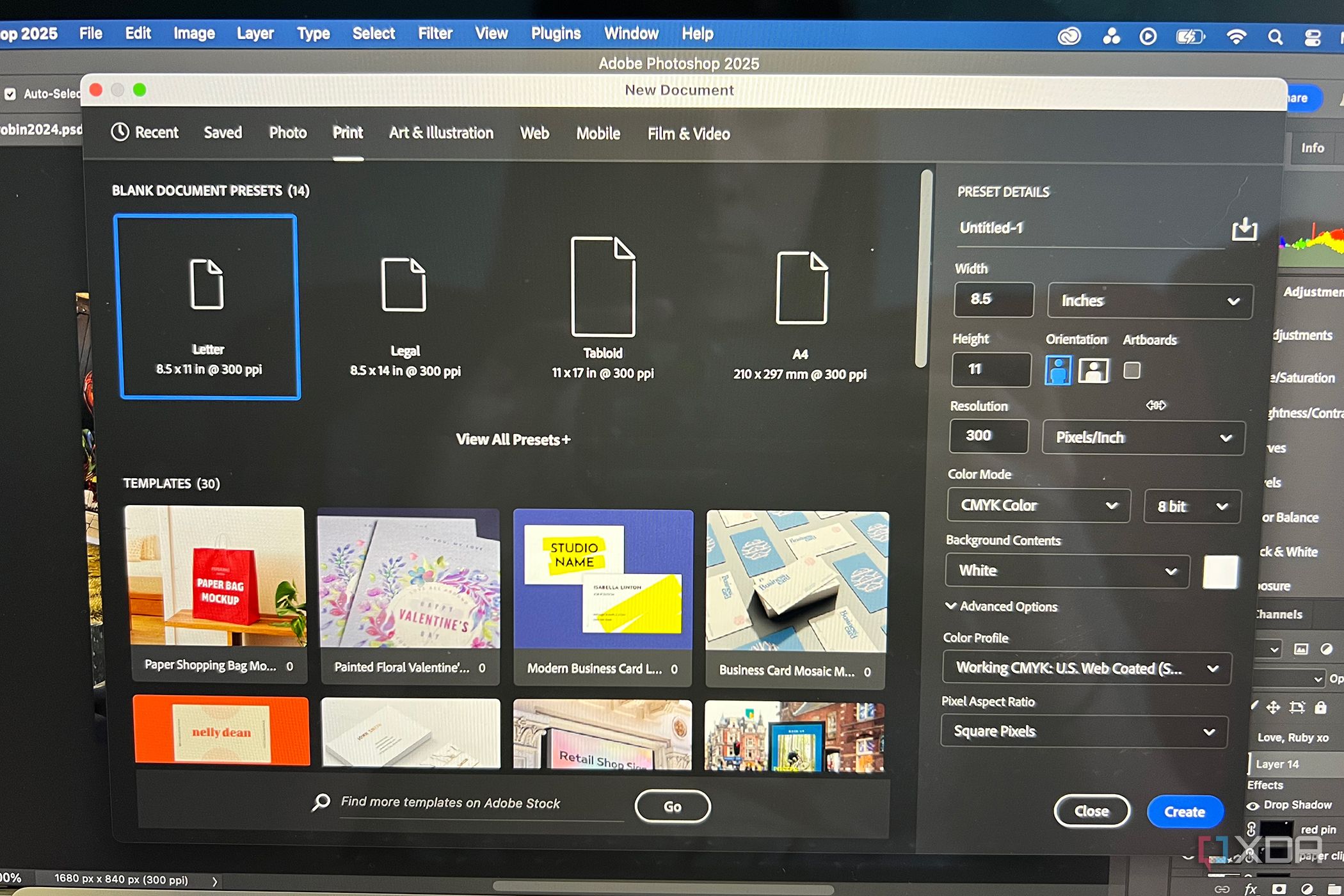
Task: Click the Close button
Action: [x=1091, y=811]
